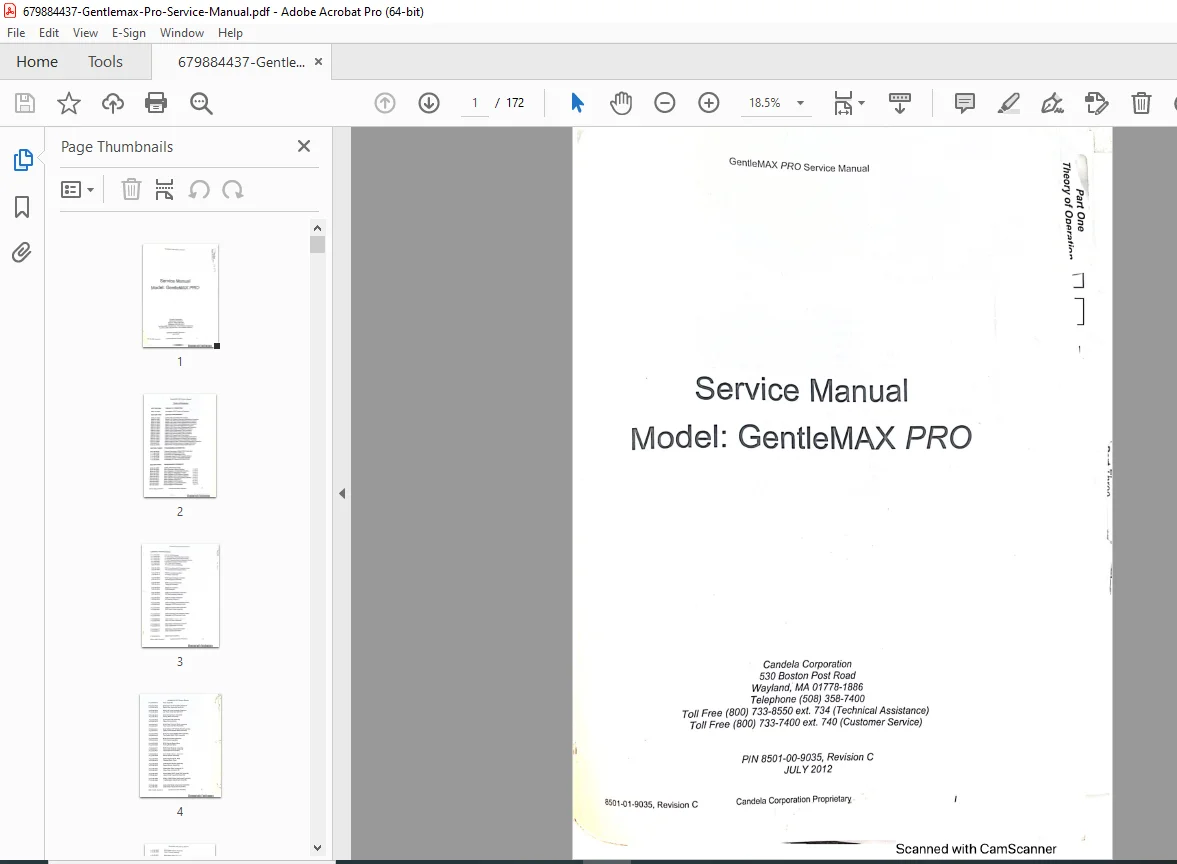Click "Wayland, MA 01778-1886" address line

pyautogui.click(x=807, y=688)
